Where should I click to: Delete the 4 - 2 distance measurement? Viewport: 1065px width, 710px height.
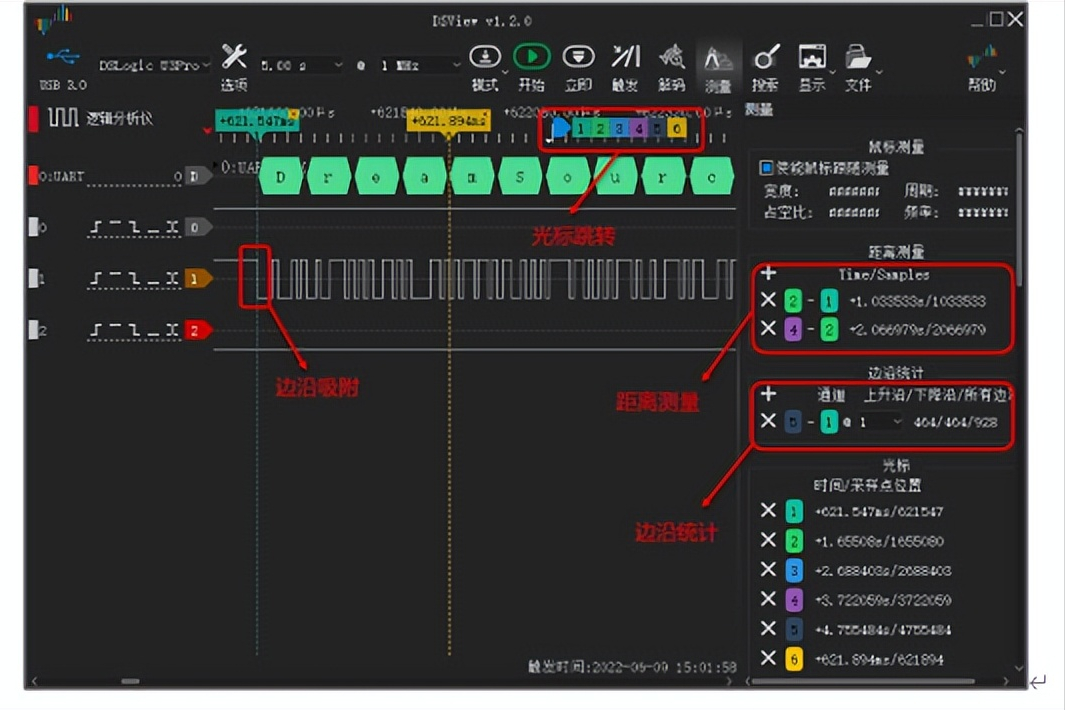(768, 328)
